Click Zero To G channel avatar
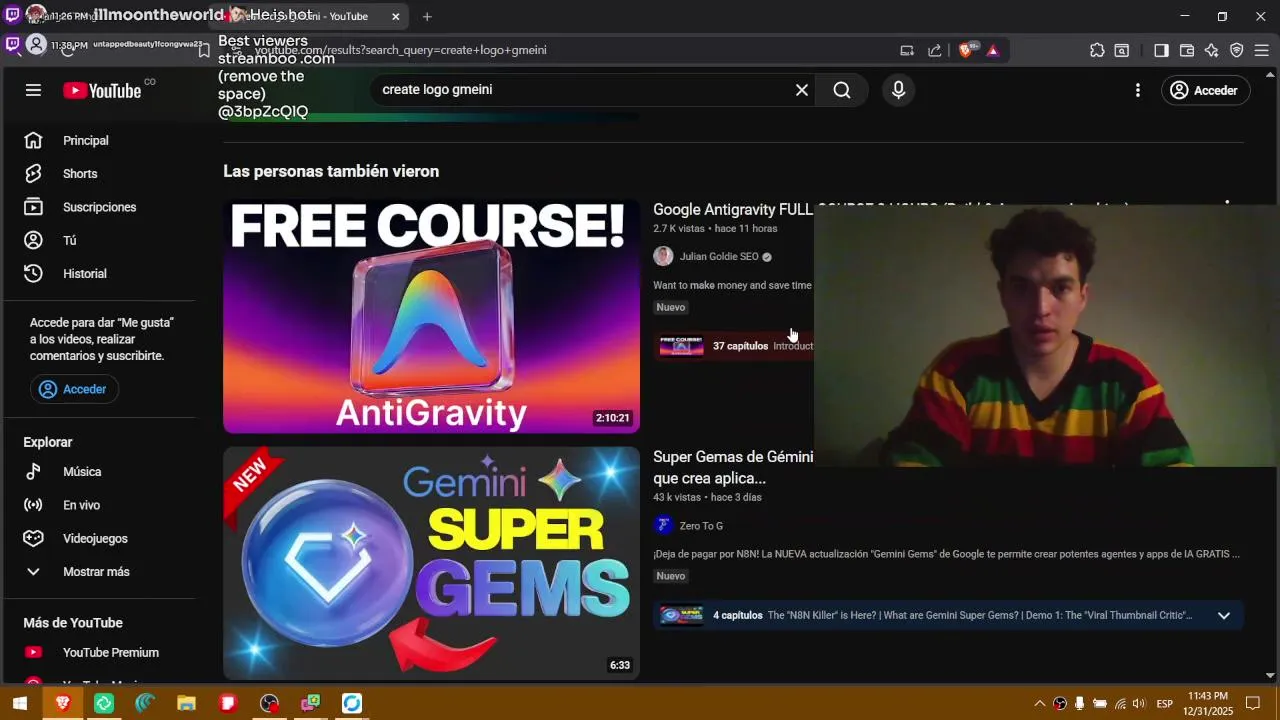Viewport: 1280px width, 720px height. click(x=663, y=525)
